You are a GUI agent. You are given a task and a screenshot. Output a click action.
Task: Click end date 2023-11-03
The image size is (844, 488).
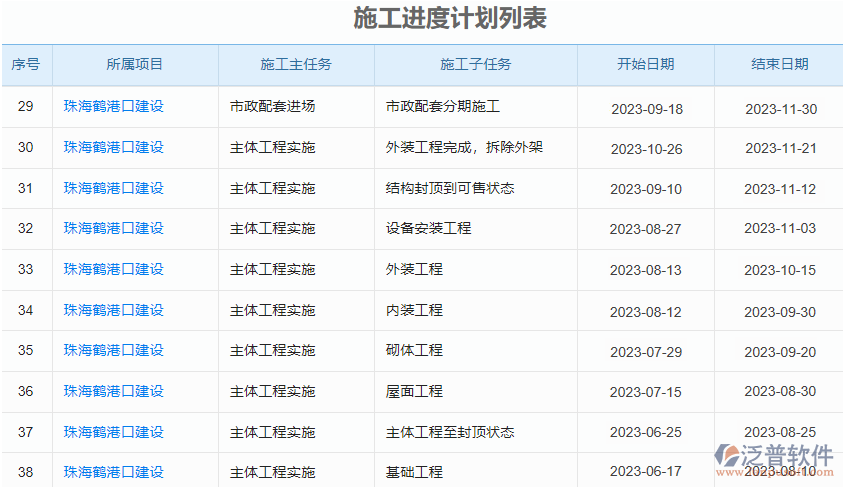[x=780, y=229]
